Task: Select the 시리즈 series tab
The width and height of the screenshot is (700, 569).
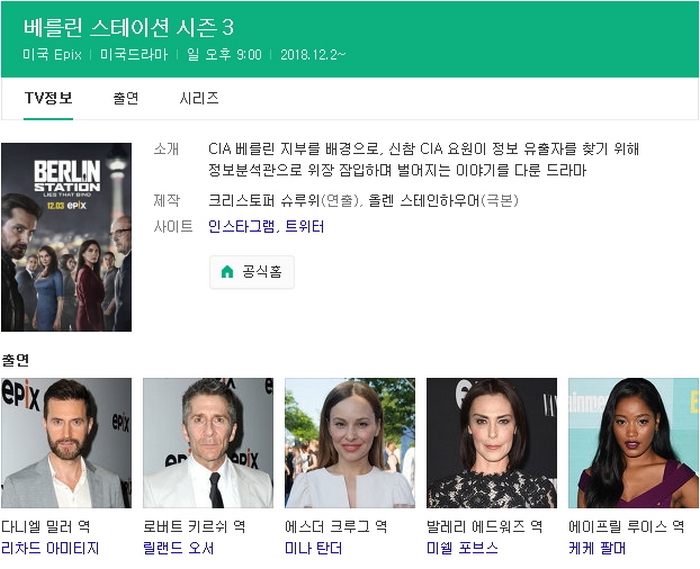Action: [x=199, y=98]
